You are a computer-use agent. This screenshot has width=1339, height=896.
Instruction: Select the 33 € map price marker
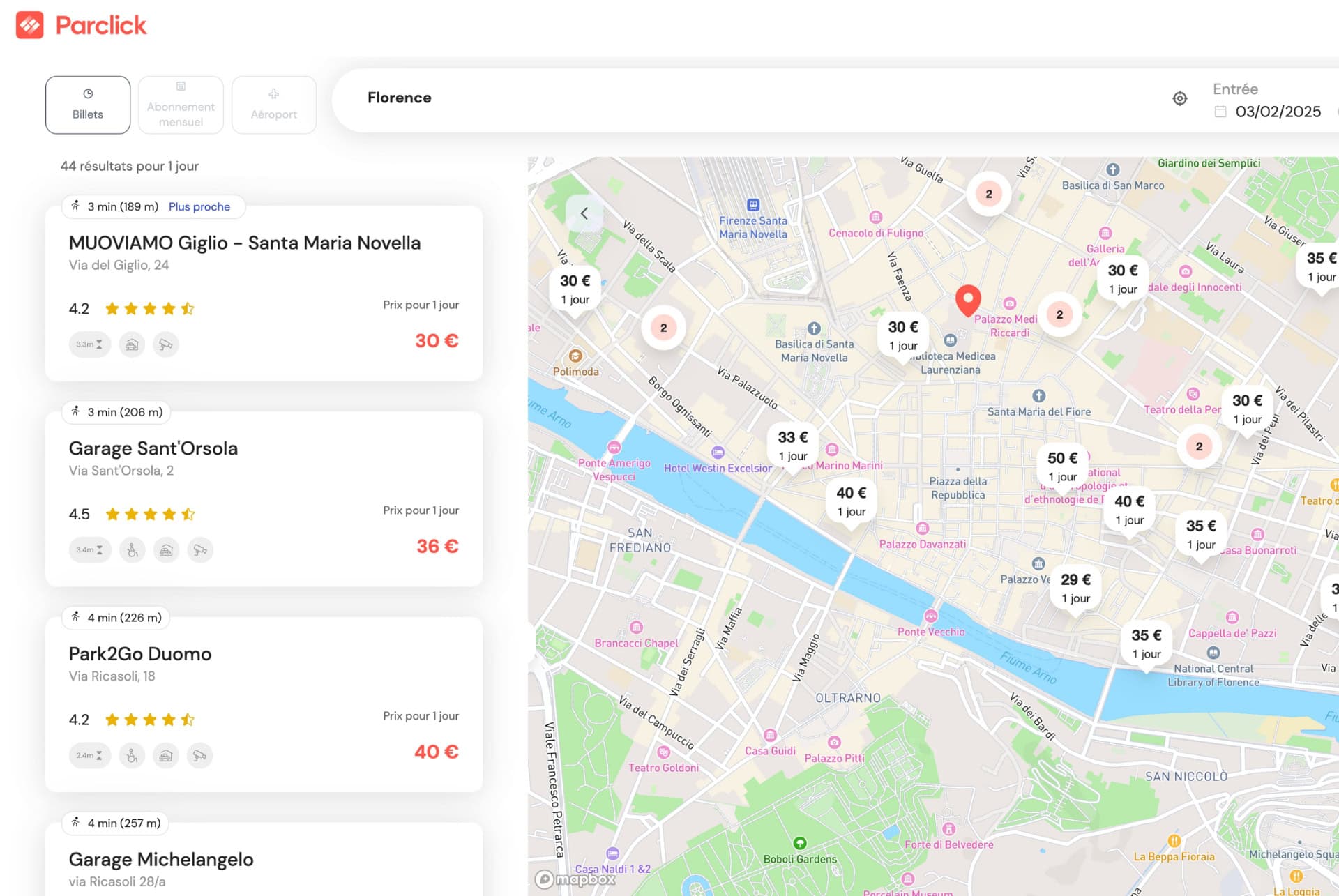pyautogui.click(x=793, y=446)
